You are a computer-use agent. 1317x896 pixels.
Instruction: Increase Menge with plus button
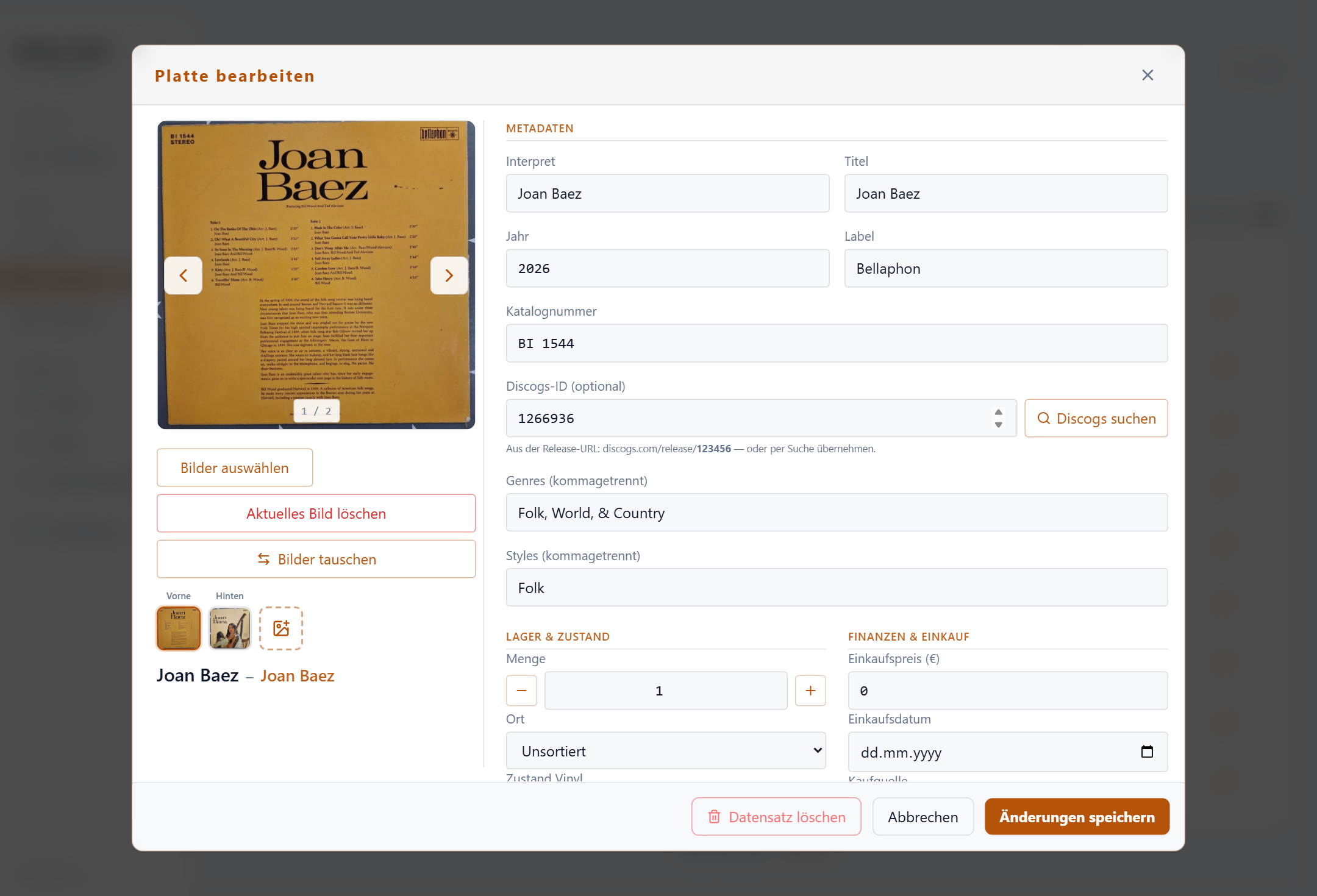pos(810,691)
